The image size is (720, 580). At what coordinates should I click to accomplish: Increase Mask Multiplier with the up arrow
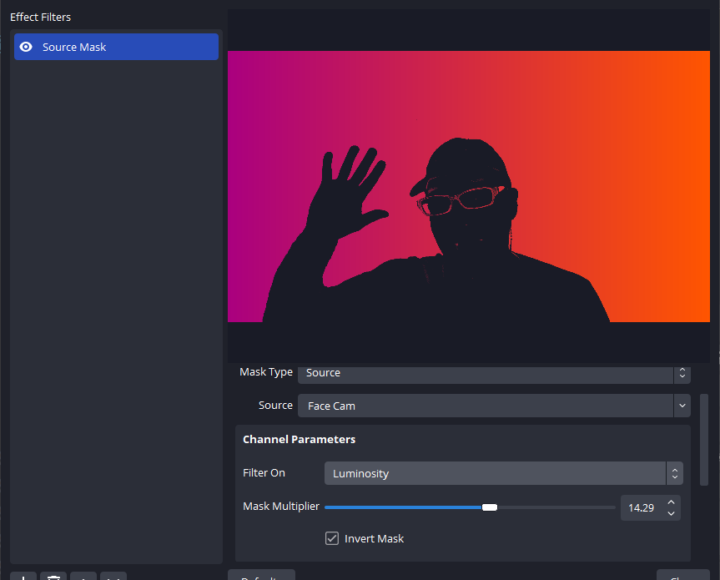click(x=671, y=502)
